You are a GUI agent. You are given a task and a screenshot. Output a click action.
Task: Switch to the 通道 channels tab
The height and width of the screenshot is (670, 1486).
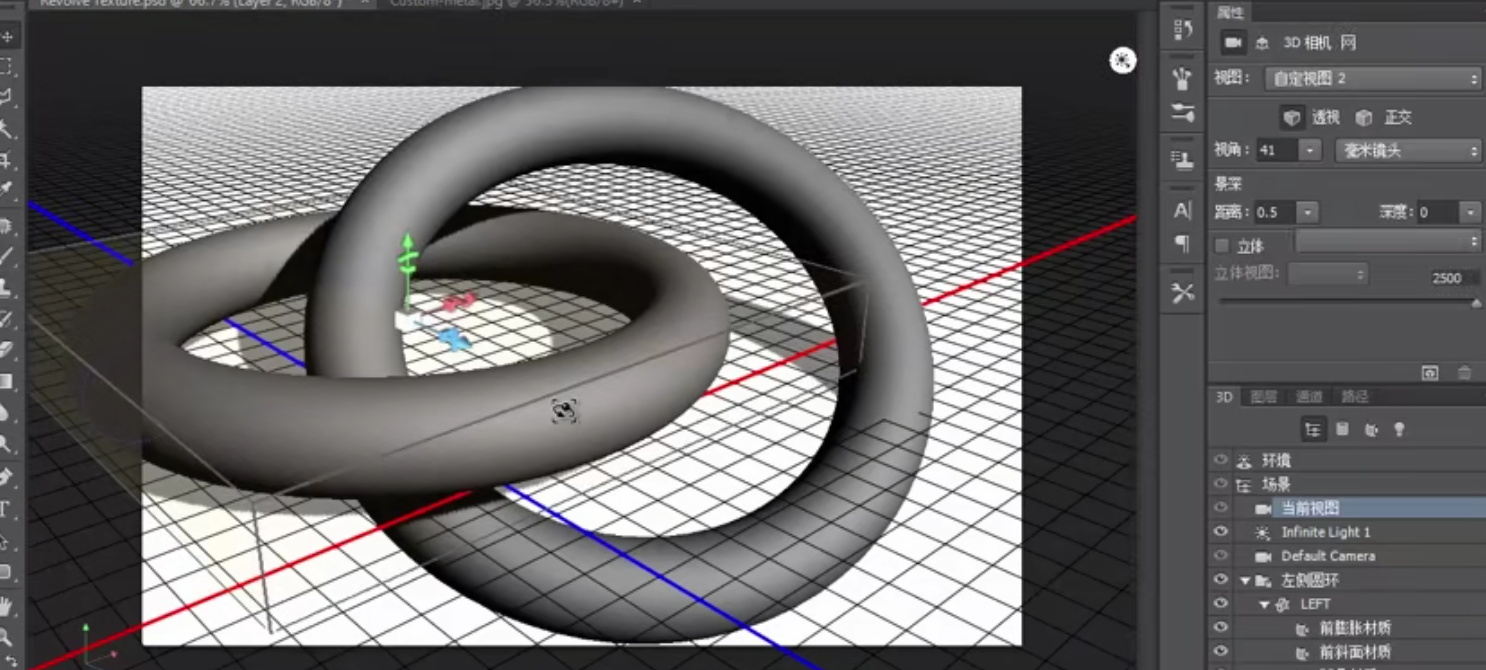tap(1308, 397)
